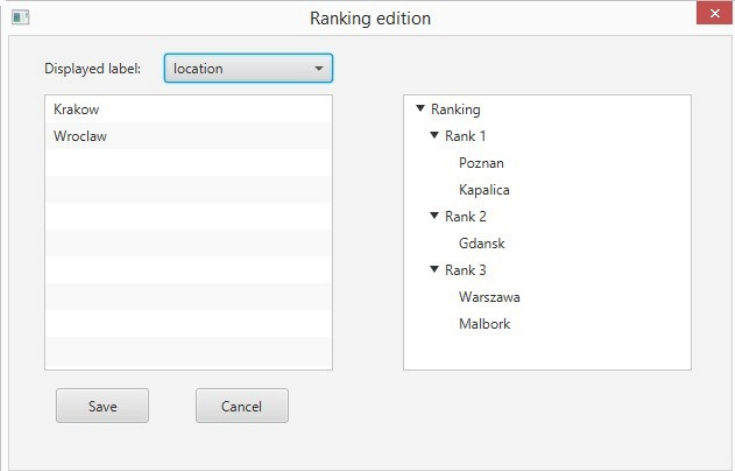Click the application icon in title bar
The width and height of the screenshot is (735, 471).
[17, 17]
